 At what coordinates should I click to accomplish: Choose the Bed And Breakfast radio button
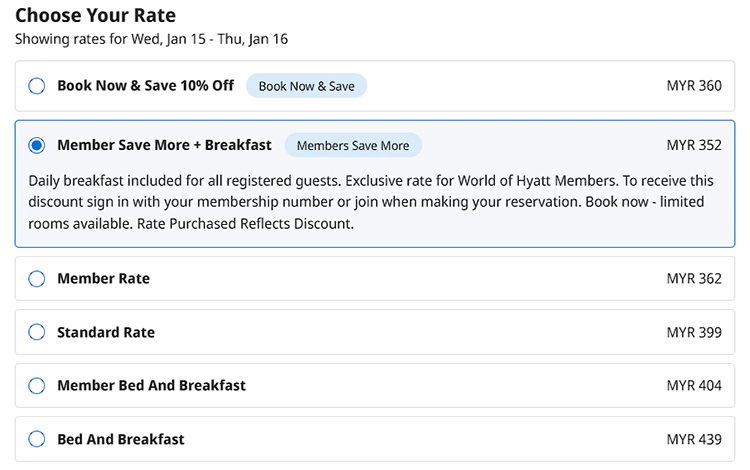[37, 439]
